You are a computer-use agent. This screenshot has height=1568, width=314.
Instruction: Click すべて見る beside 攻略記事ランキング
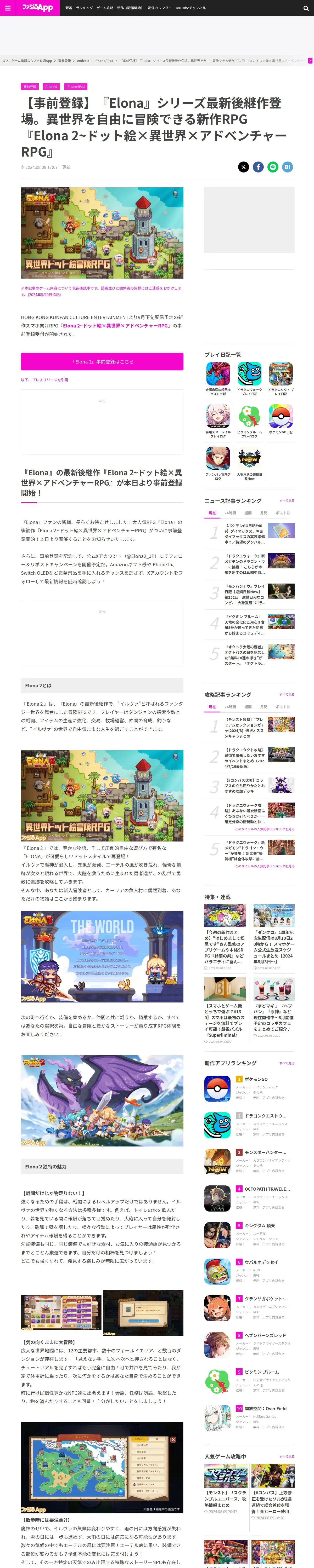(x=287, y=695)
